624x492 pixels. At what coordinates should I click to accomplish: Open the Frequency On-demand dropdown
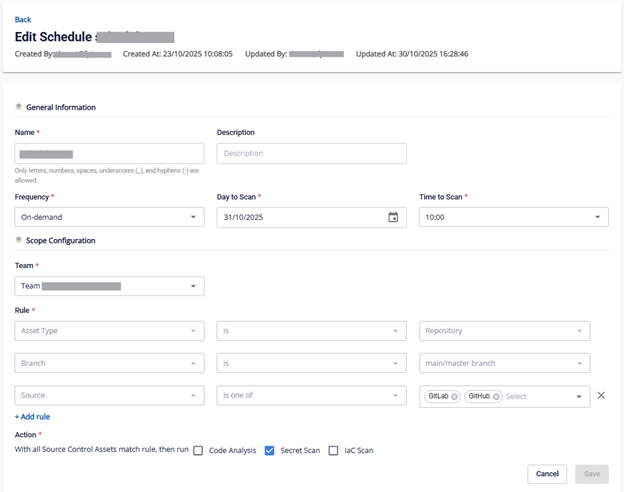(x=110, y=217)
